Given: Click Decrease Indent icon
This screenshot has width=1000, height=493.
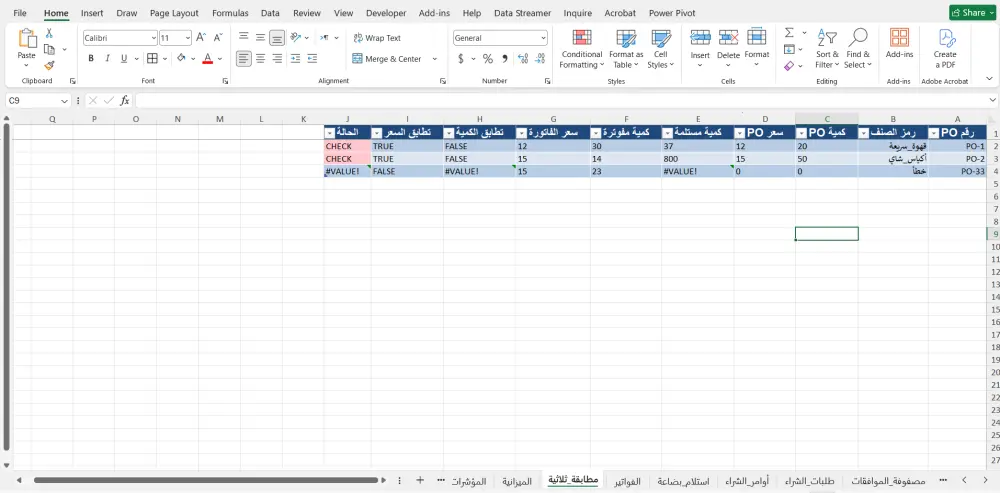Looking at the screenshot, I should coord(295,59).
